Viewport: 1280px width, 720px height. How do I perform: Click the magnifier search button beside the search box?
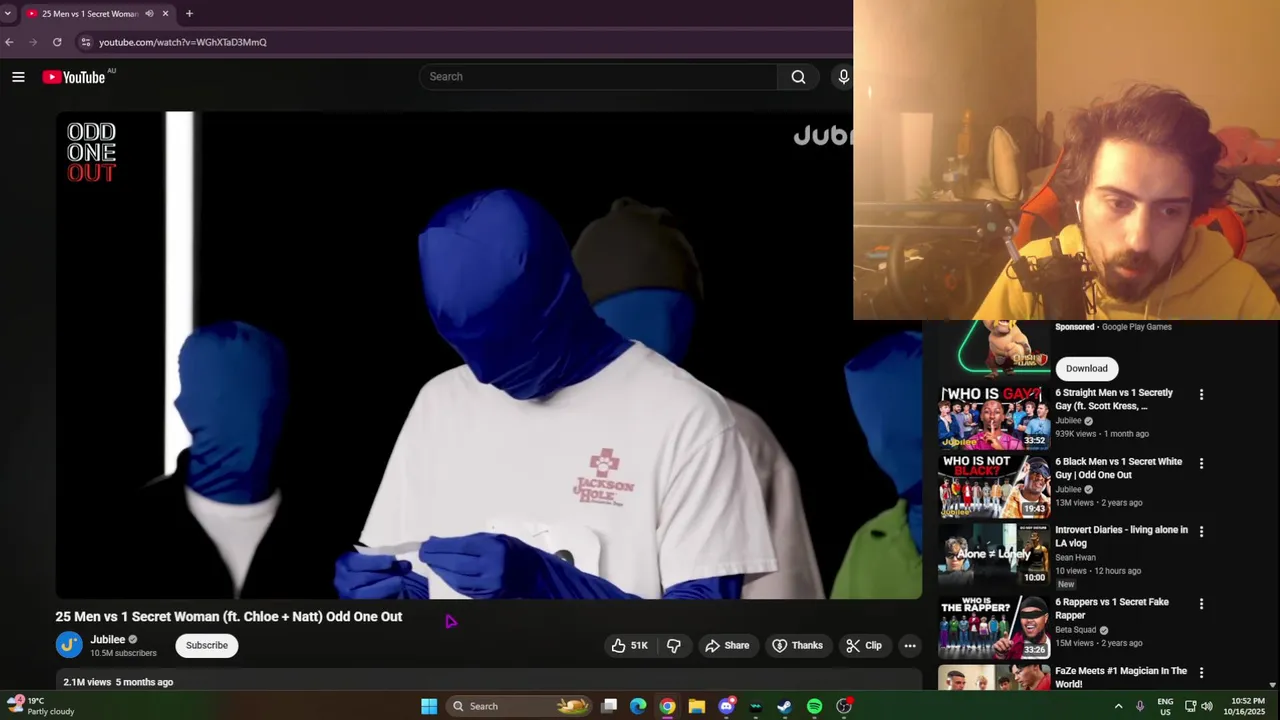point(798,77)
